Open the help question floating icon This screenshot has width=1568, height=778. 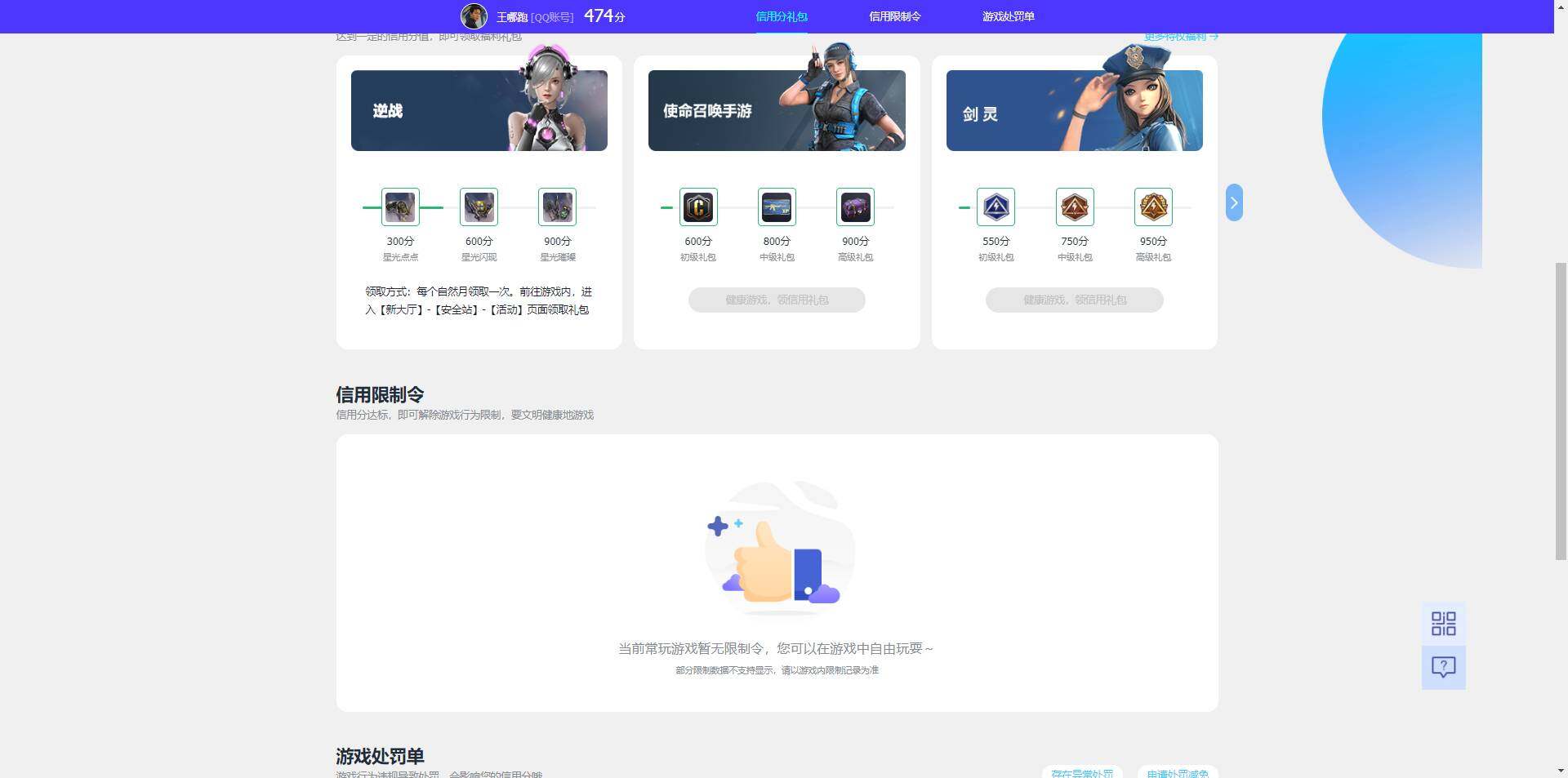1443,668
